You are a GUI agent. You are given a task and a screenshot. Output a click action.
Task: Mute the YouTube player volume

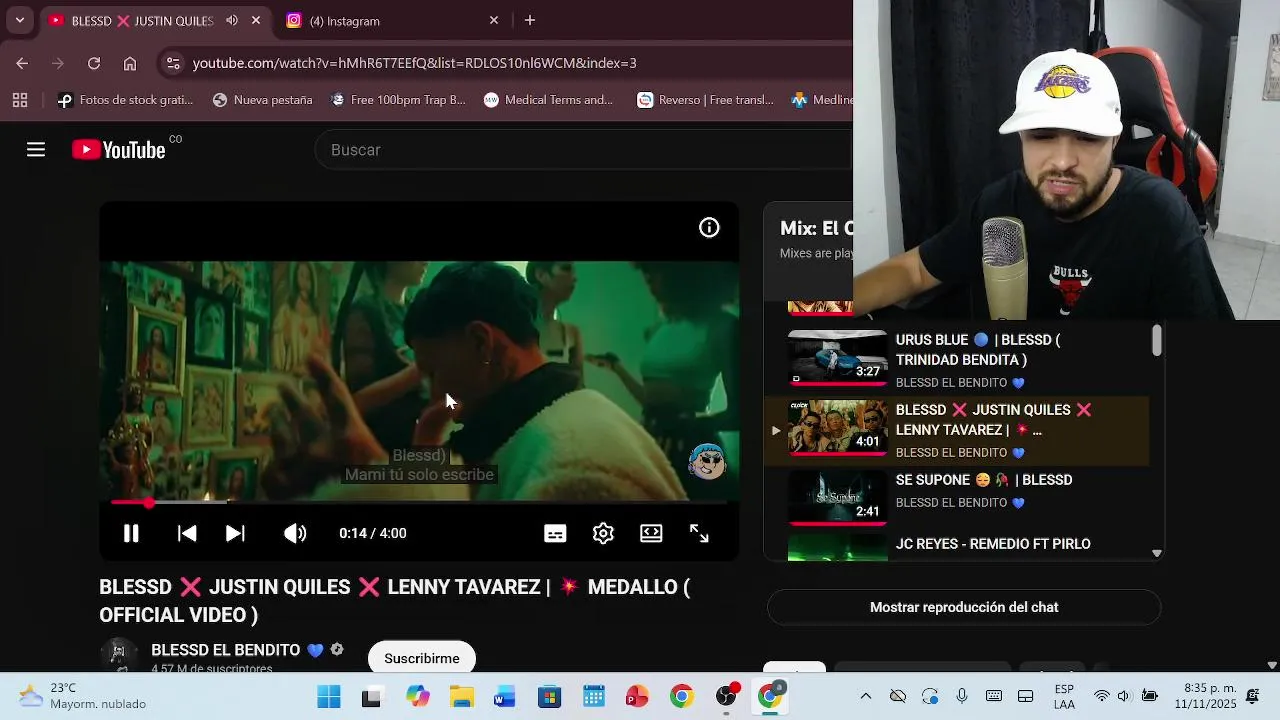(295, 533)
